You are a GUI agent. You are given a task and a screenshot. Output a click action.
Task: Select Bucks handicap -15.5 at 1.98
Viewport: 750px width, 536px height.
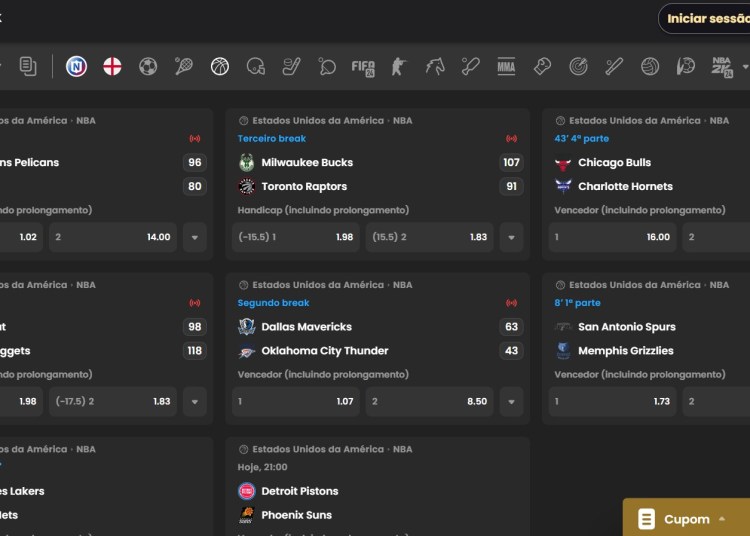click(x=295, y=237)
